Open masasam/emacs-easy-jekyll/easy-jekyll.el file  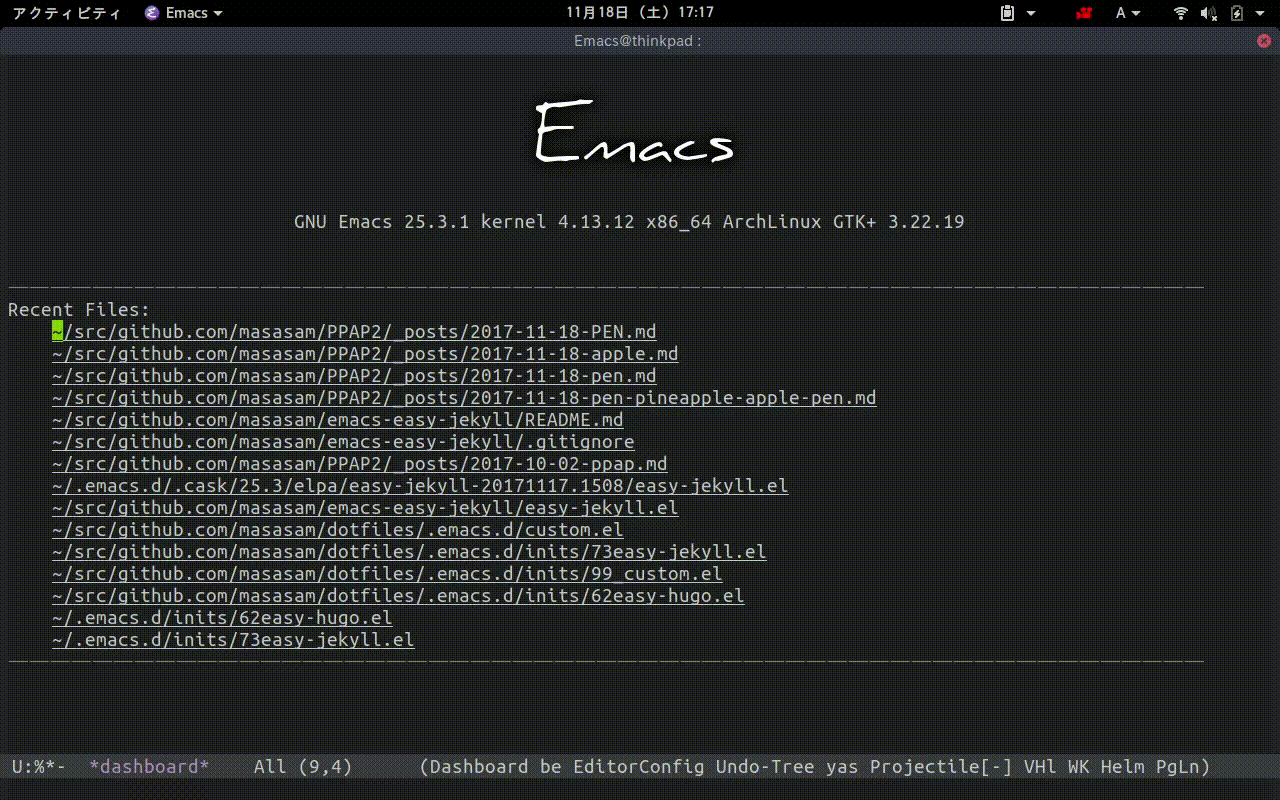coord(365,508)
